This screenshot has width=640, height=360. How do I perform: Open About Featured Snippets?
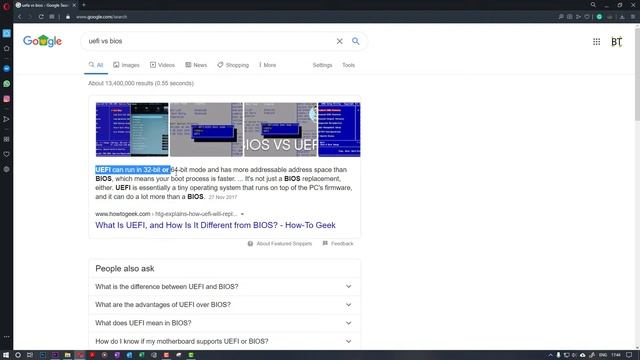pos(280,244)
